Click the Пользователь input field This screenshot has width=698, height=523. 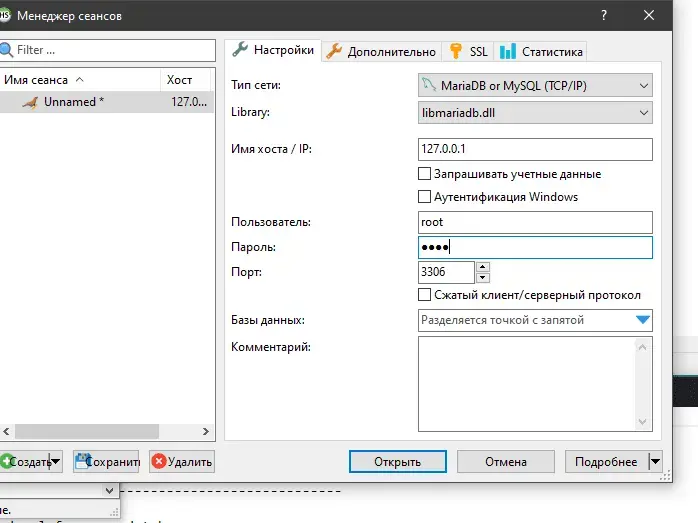[535, 222]
